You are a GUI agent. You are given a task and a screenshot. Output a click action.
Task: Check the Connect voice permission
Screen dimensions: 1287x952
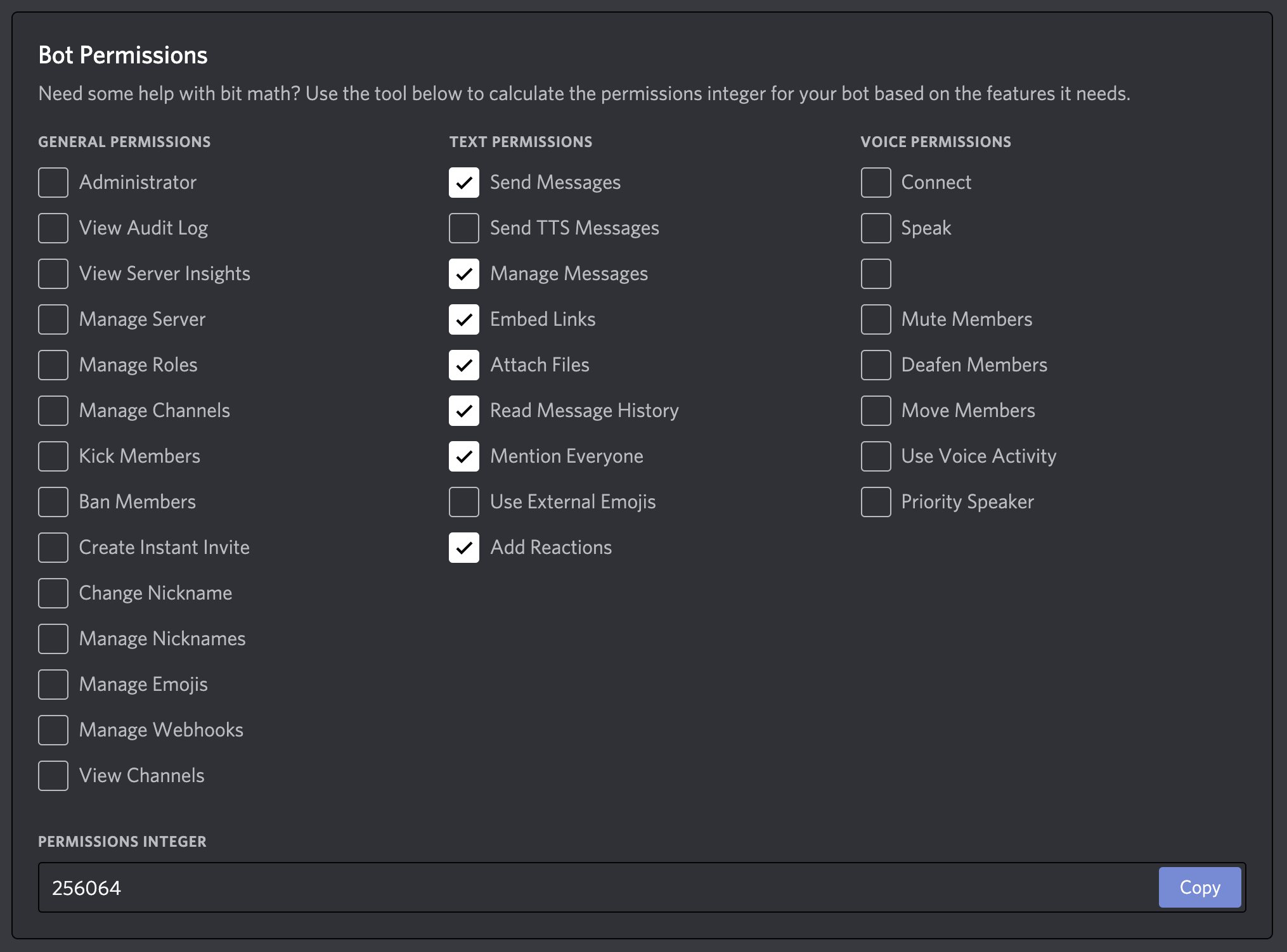(x=876, y=183)
